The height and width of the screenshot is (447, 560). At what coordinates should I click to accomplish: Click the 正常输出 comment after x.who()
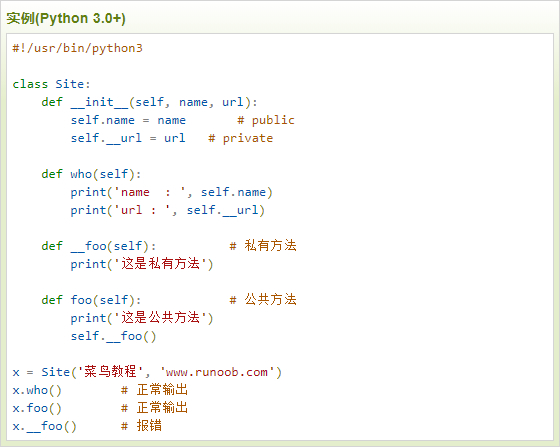(x=155, y=390)
